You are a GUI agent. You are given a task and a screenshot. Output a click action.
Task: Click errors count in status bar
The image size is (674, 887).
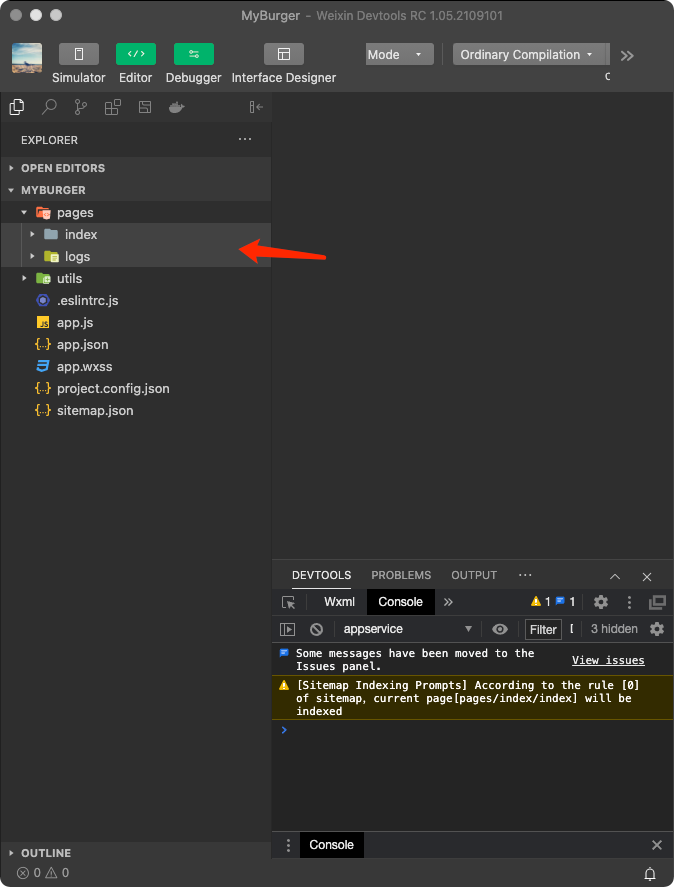point(29,873)
